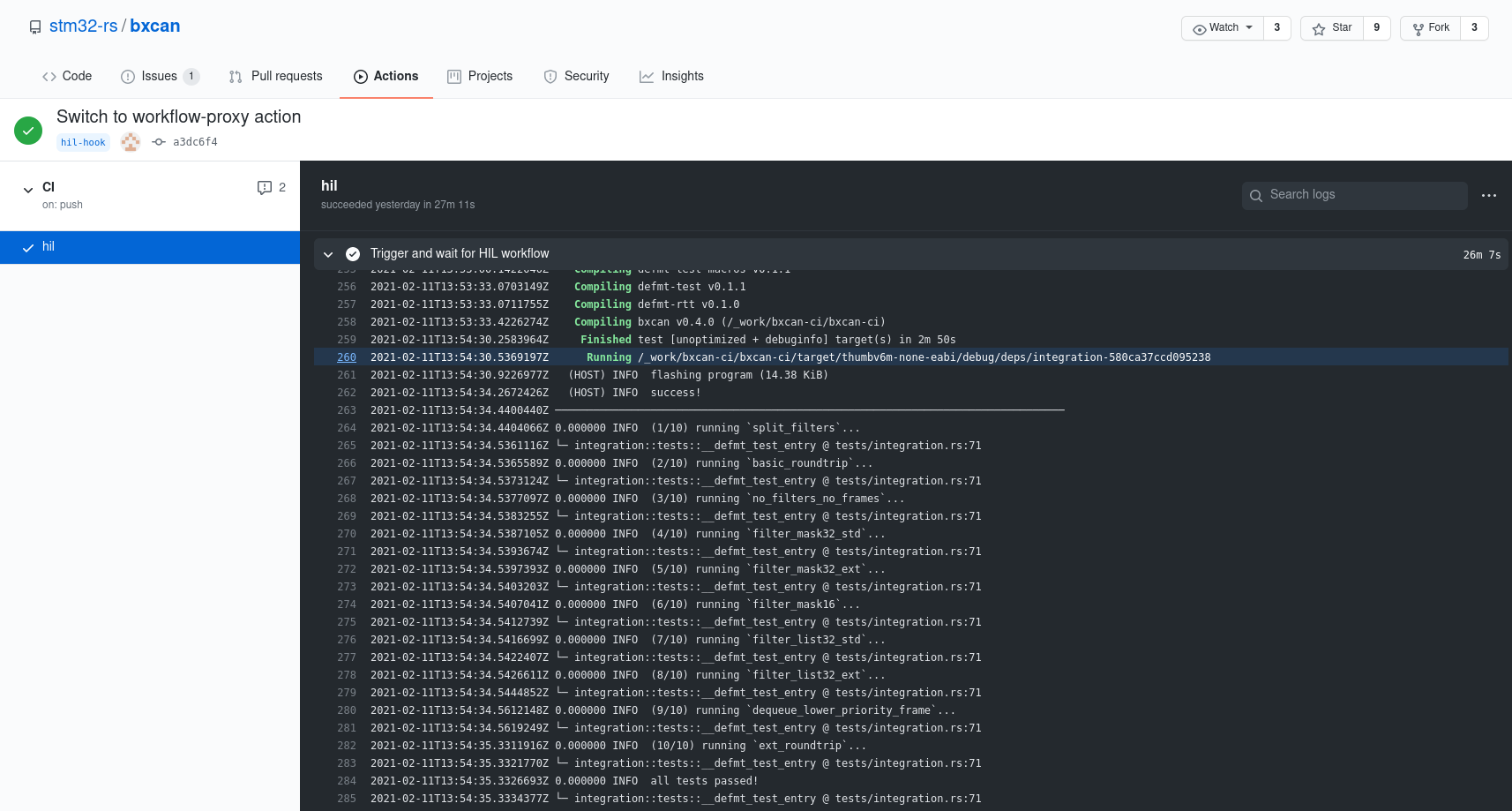The height and width of the screenshot is (811, 1512).
Task: Click the play icon on the Actions tab
Action: (360, 76)
